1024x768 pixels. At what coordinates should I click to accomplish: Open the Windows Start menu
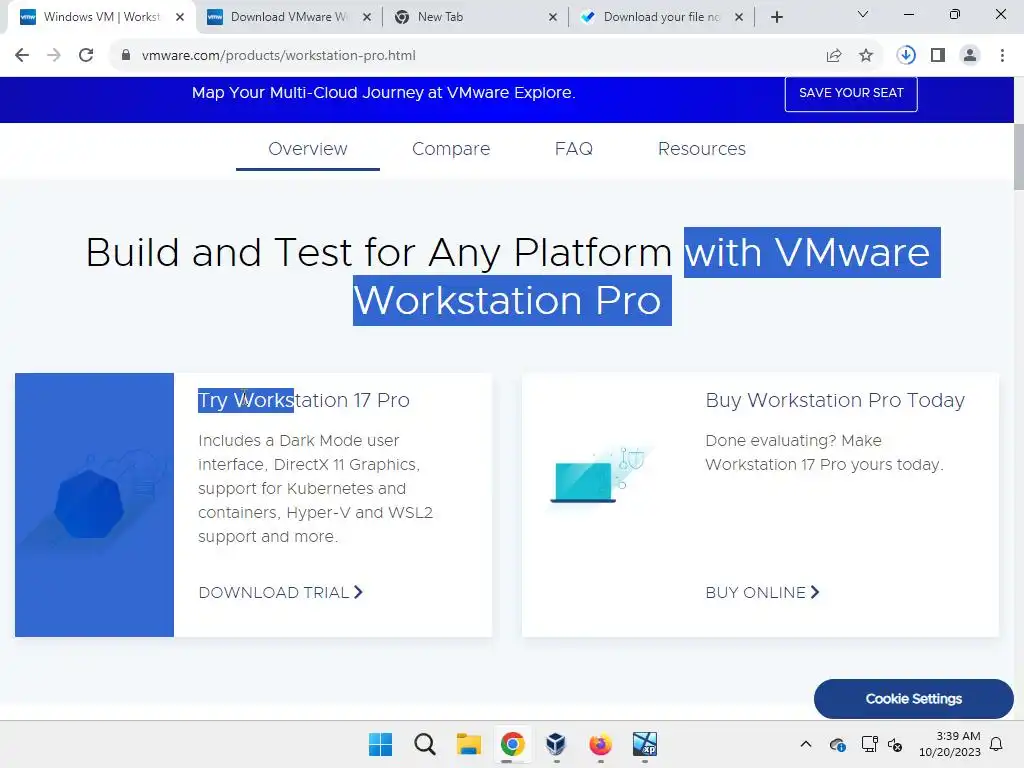(x=380, y=744)
